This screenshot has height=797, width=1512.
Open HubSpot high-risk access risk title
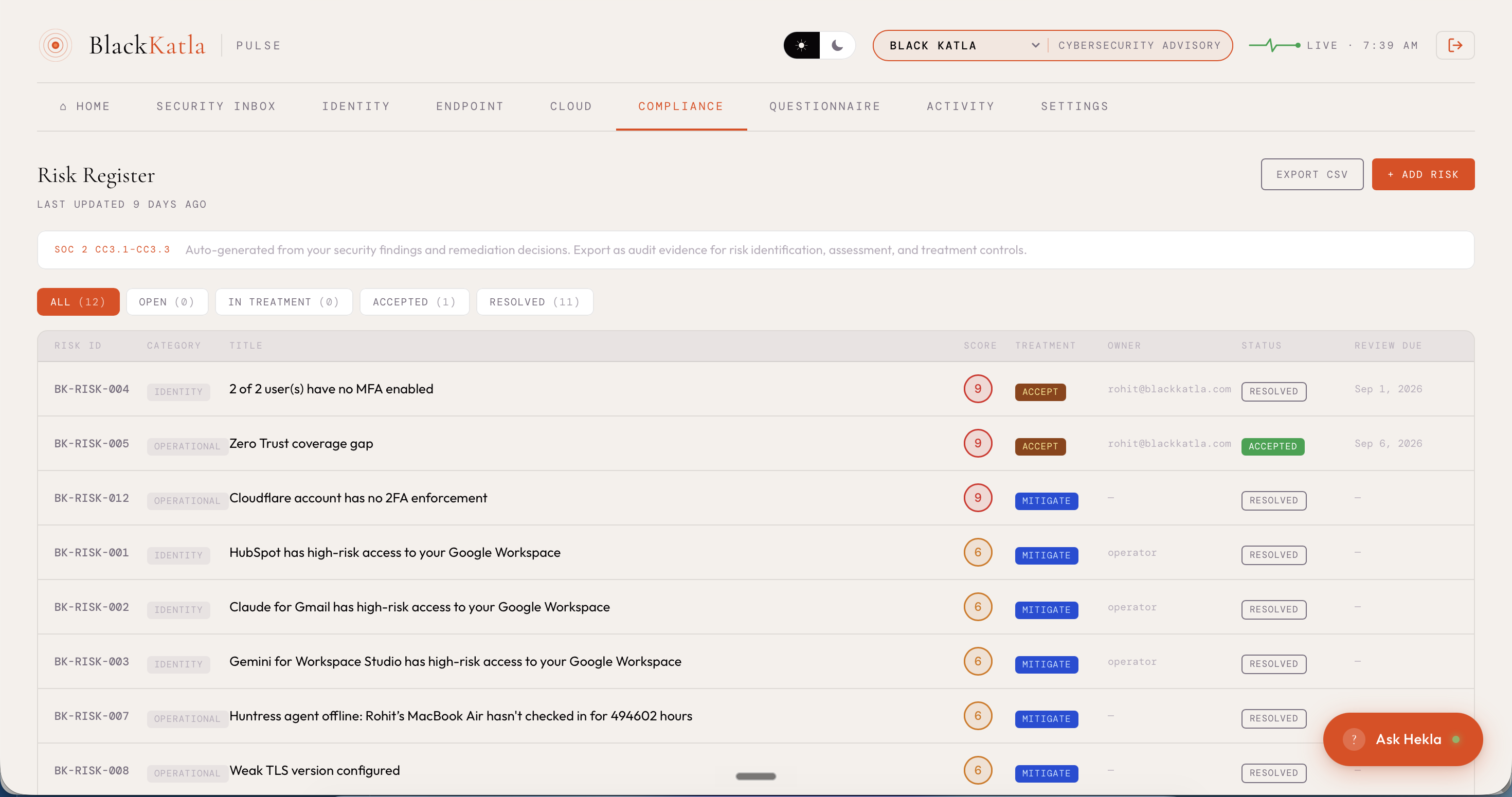point(394,553)
